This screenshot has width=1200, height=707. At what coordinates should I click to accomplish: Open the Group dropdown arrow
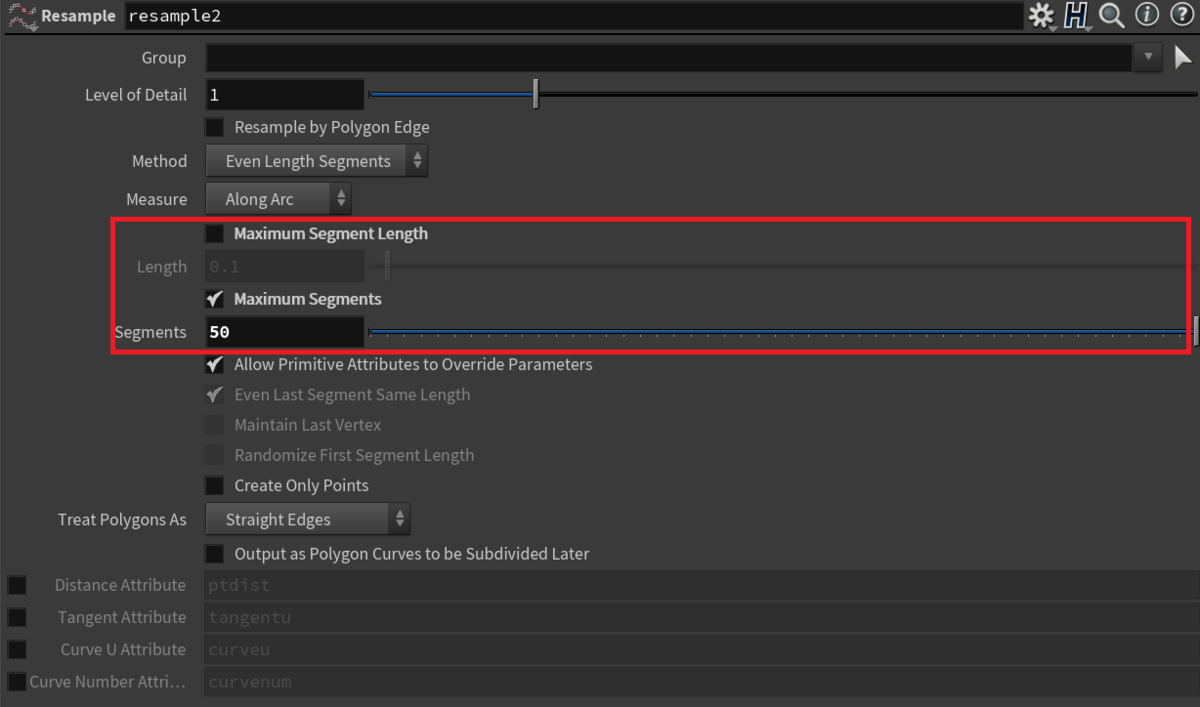coord(1148,58)
